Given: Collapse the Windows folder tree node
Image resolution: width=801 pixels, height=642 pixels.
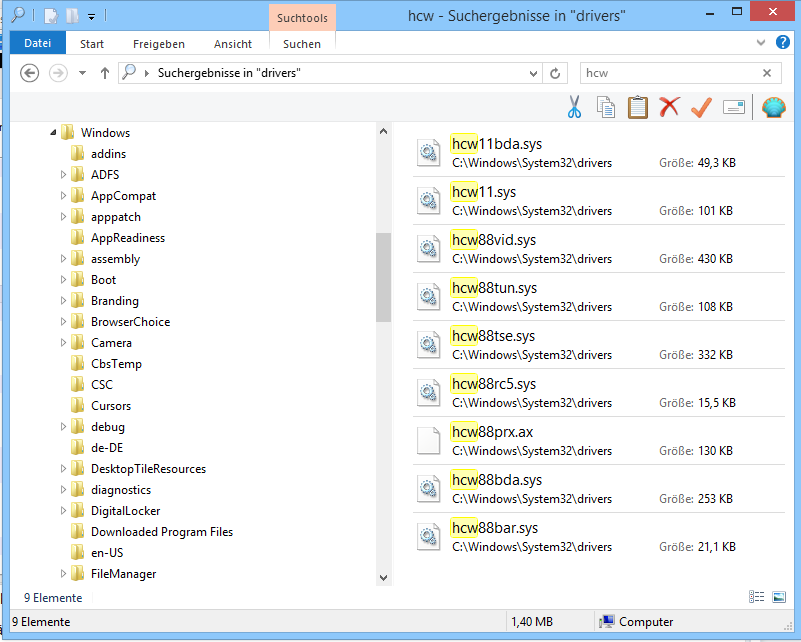Looking at the screenshot, I should click(54, 133).
